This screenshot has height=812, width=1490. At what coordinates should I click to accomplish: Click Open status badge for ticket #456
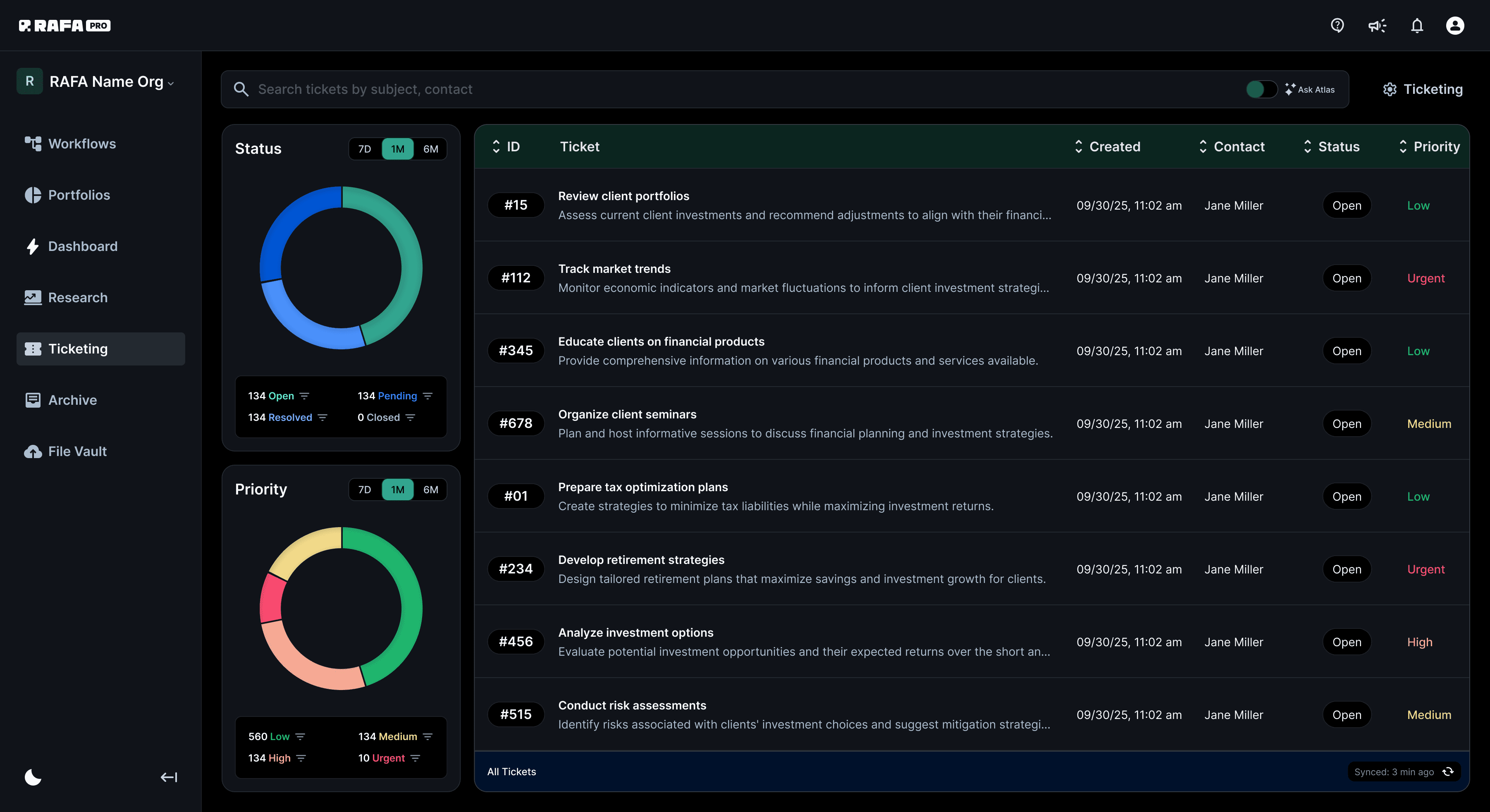[1347, 642]
